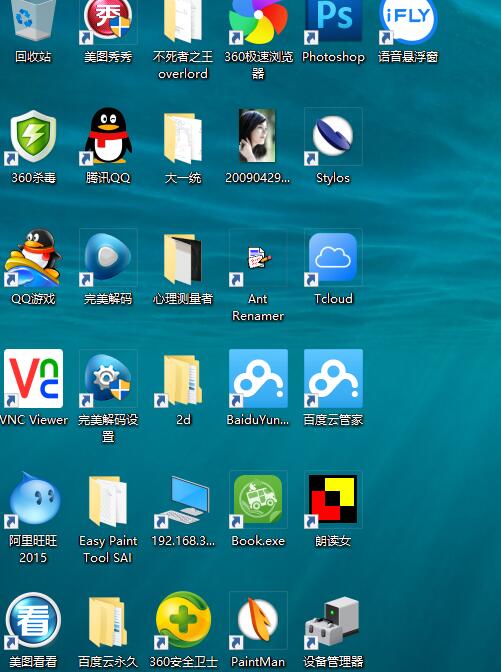Launch 腾讯QQ penguin icon

coord(108,136)
